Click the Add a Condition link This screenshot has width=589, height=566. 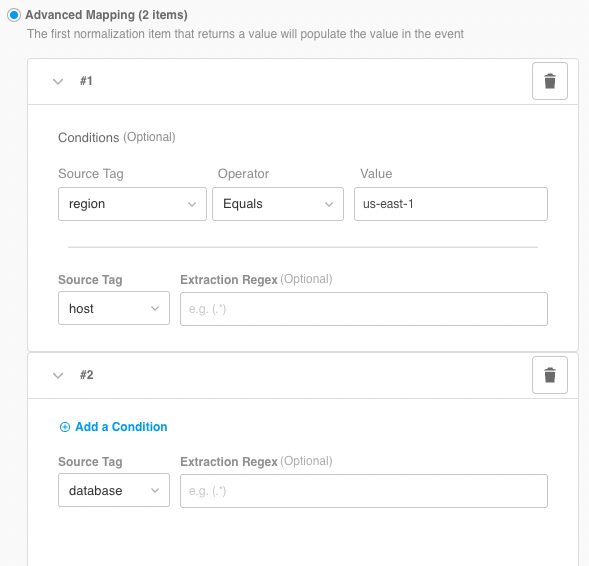click(121, 427)
